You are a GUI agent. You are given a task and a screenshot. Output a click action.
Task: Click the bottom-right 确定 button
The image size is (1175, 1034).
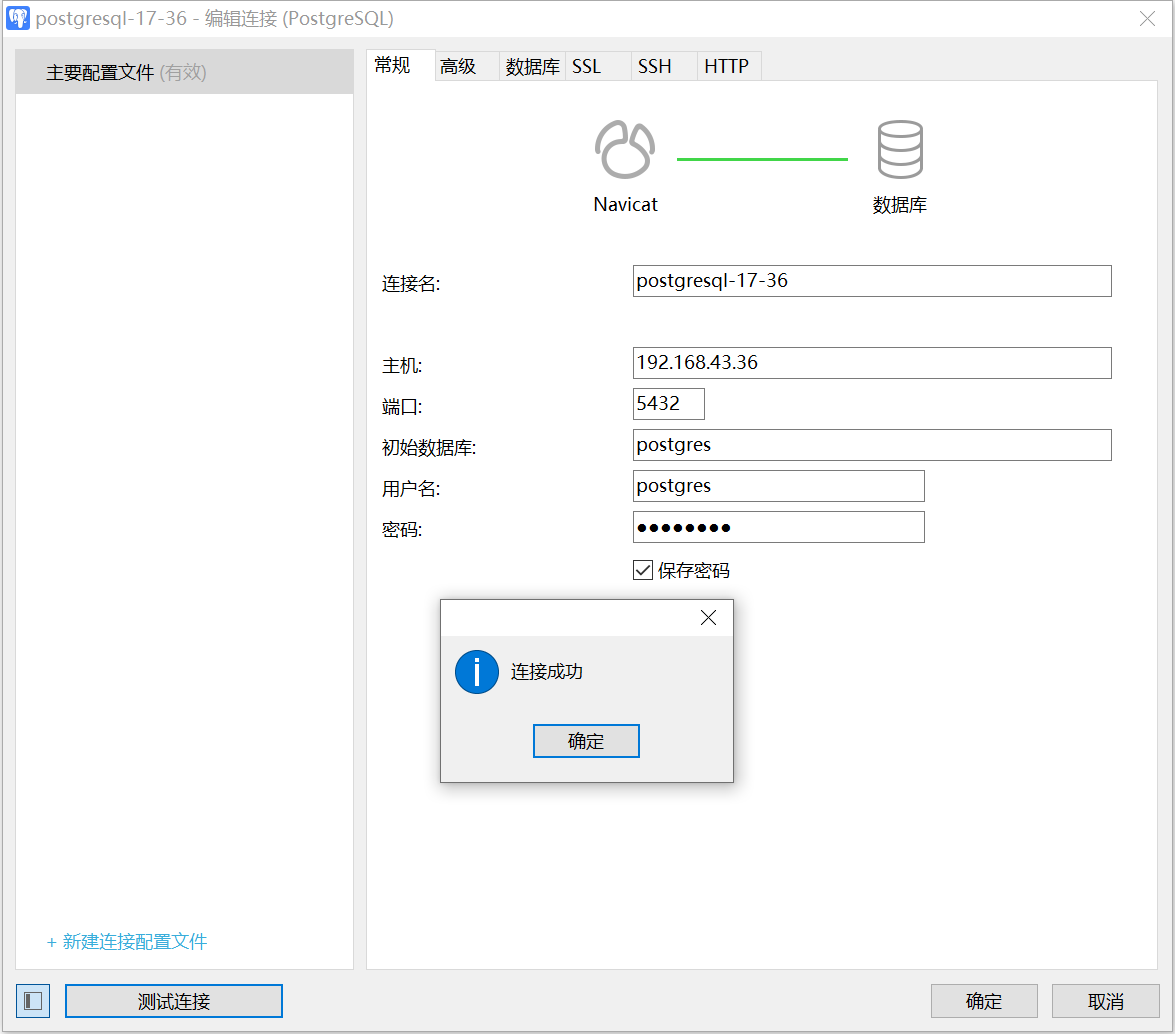pyautogui.click(x=984, y=1001)
